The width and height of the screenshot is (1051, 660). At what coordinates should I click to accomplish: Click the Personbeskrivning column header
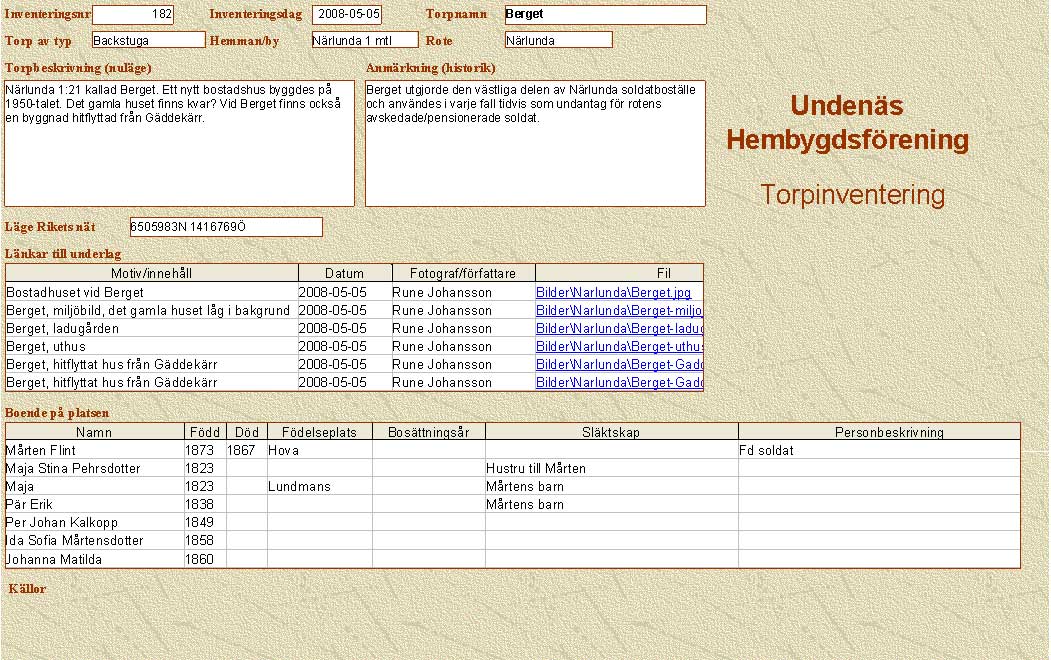coord(879,432)
